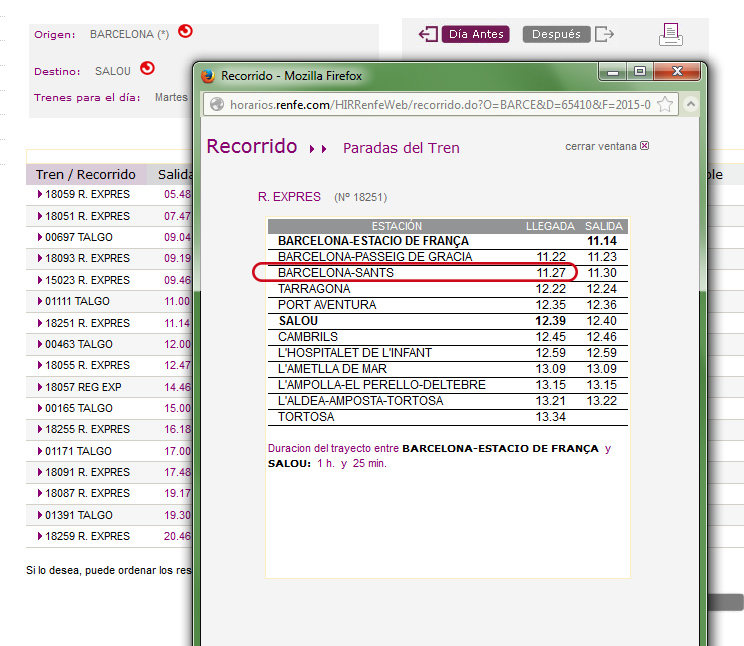Click the TORTOSA final station name

tap(306, 417)
